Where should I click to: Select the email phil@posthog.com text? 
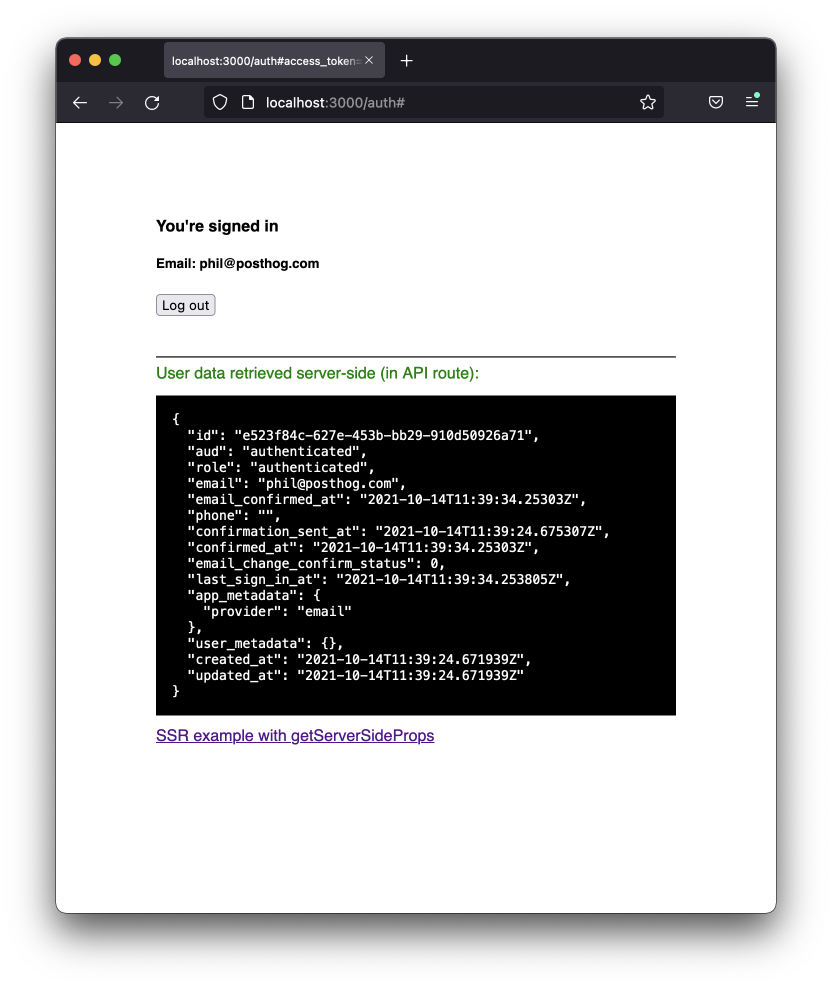[237, 263]
